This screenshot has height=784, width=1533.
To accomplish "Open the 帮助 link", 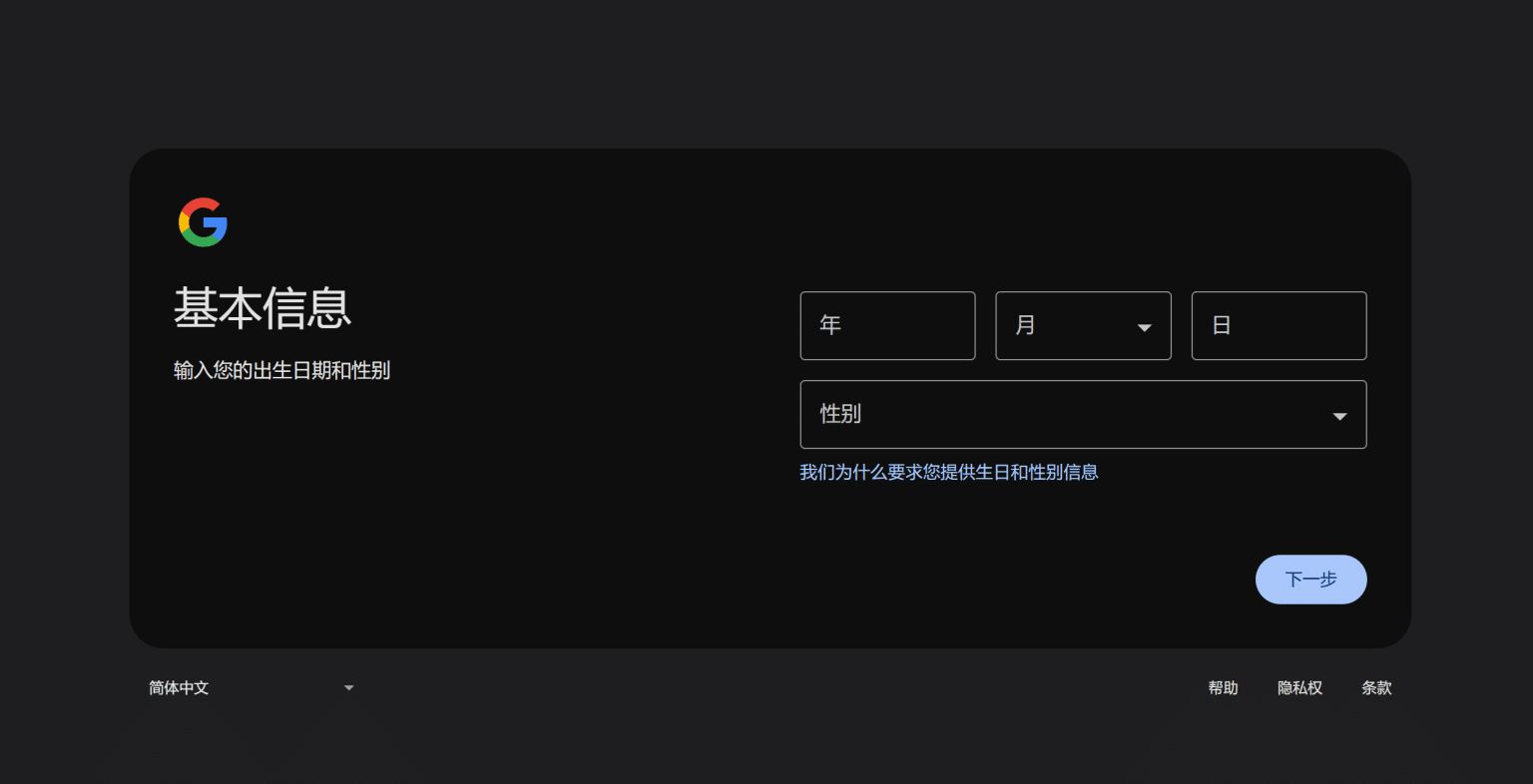I will [x=1223, y=687].
